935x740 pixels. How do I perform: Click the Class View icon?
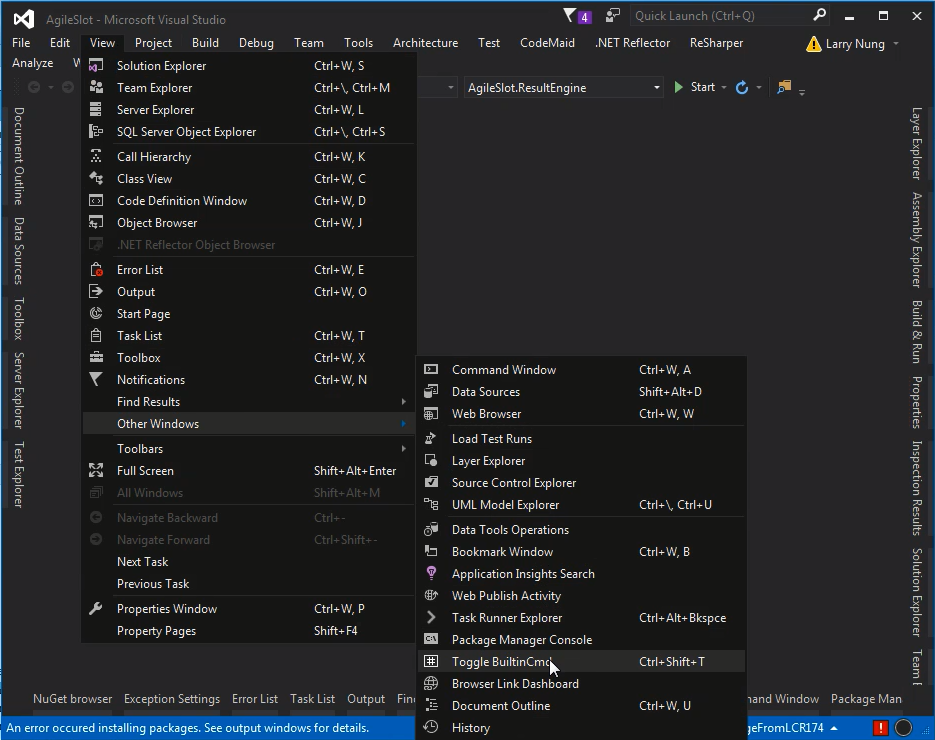pyautogui.click(x=96, y=179)
